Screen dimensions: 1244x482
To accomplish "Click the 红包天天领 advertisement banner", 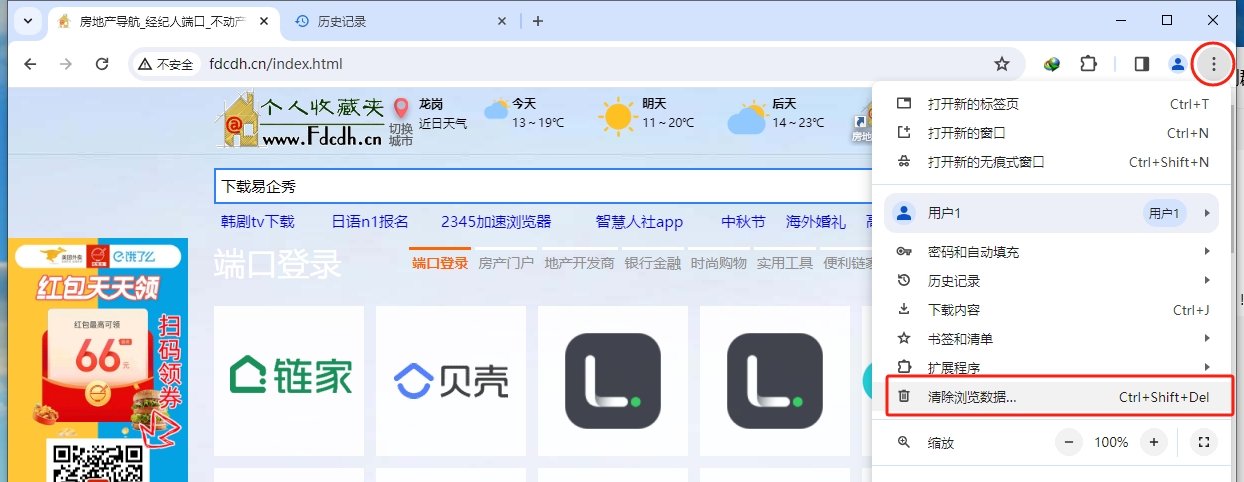I will click(98, 360).
